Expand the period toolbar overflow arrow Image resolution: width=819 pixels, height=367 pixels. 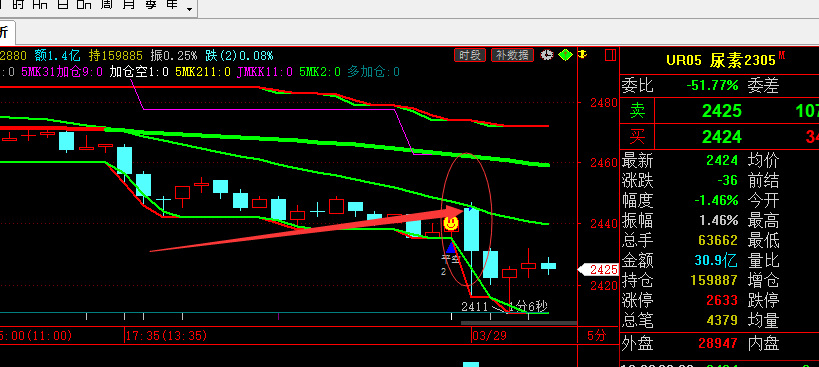(189, 9)
